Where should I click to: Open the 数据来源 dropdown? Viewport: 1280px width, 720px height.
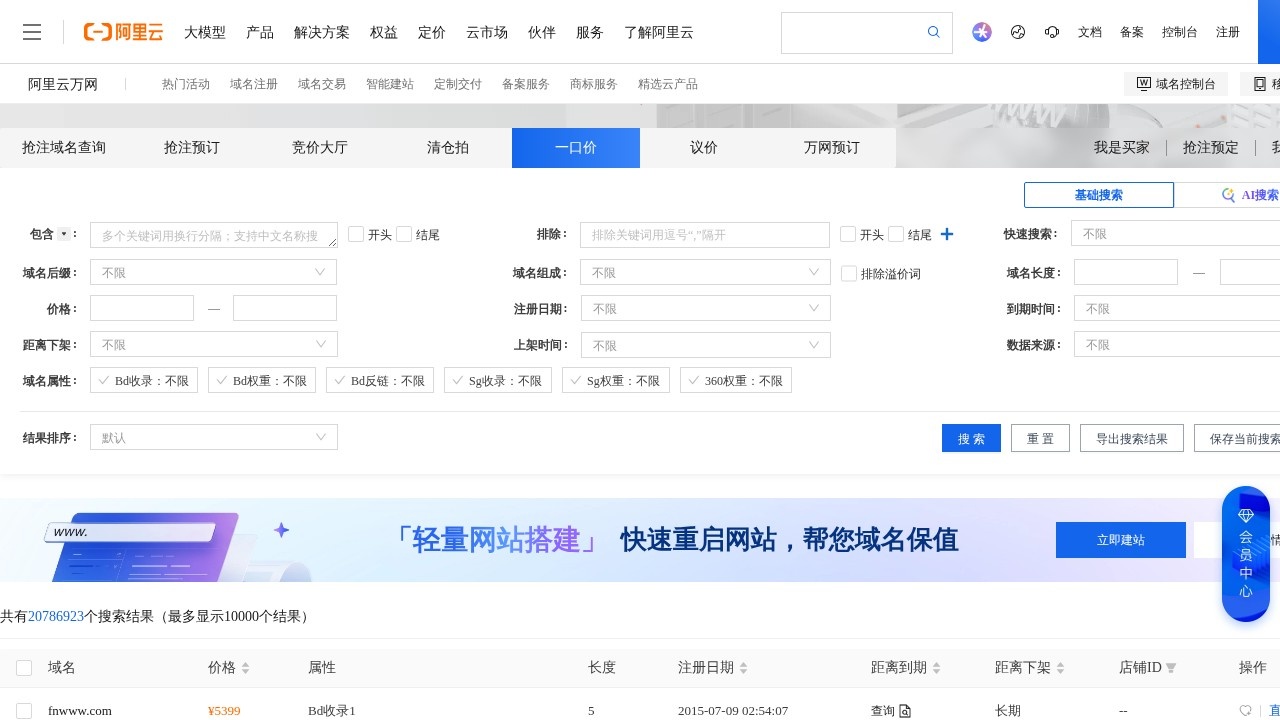pos(1177,344)
